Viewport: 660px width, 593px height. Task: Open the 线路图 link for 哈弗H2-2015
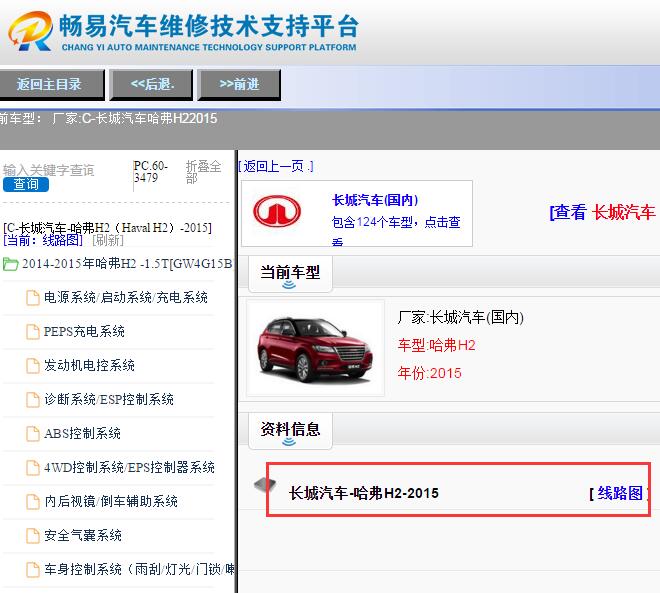click(x=620, y=493)
